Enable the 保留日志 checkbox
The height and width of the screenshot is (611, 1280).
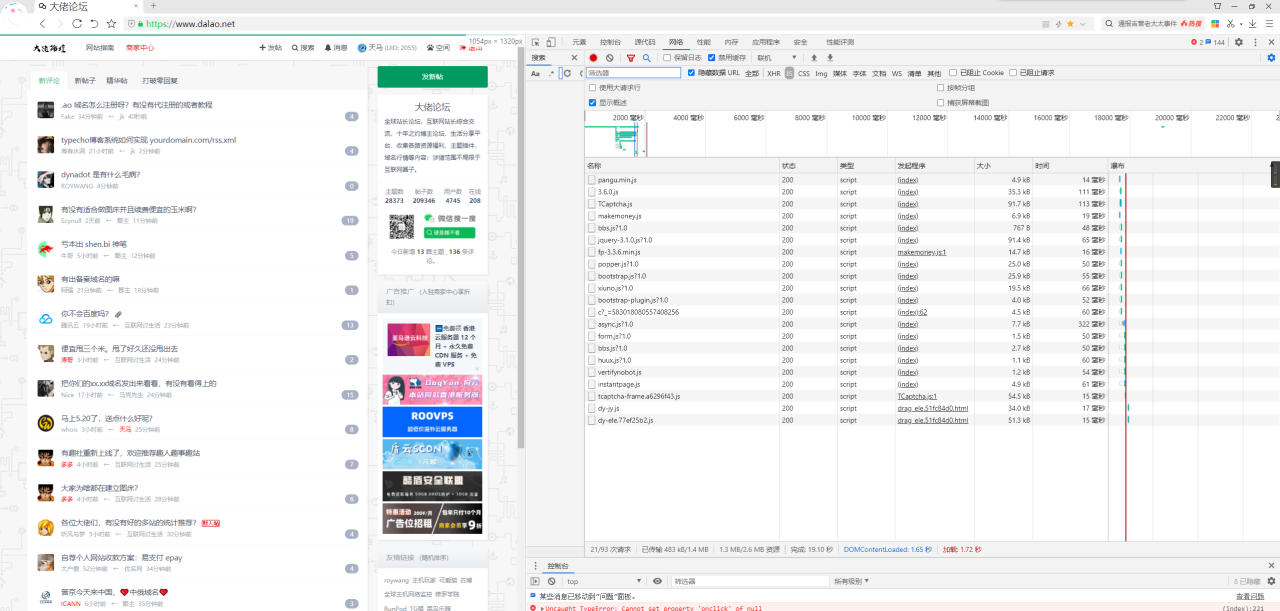(x=669, y=58)
